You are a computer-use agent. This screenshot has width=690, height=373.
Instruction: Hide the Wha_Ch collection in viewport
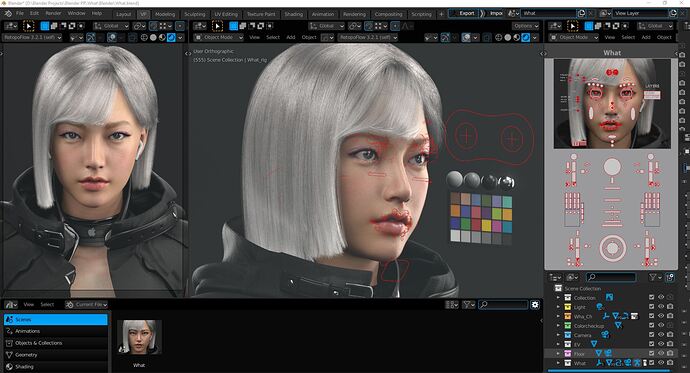661,316
